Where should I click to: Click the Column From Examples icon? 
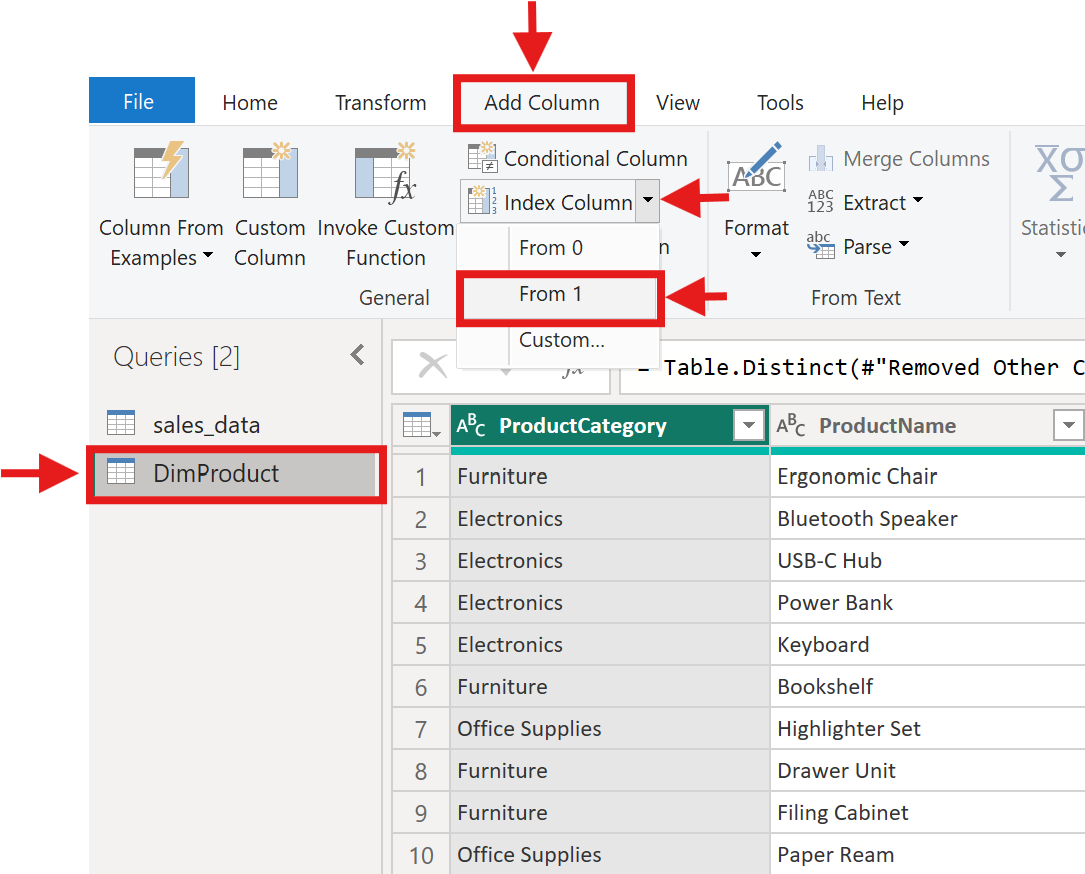161,170
